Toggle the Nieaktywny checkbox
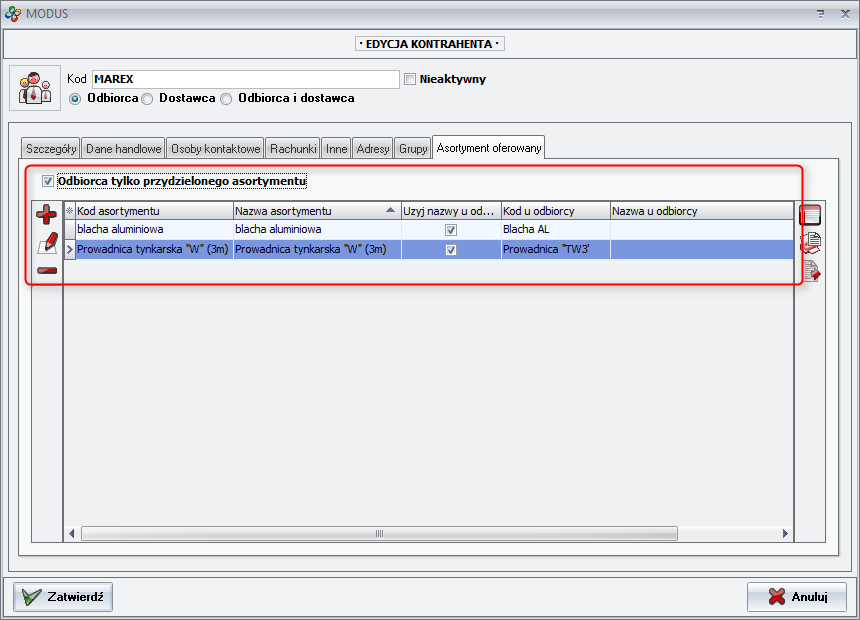The width and height of the screenshot is (860, 620). [410, 79]
